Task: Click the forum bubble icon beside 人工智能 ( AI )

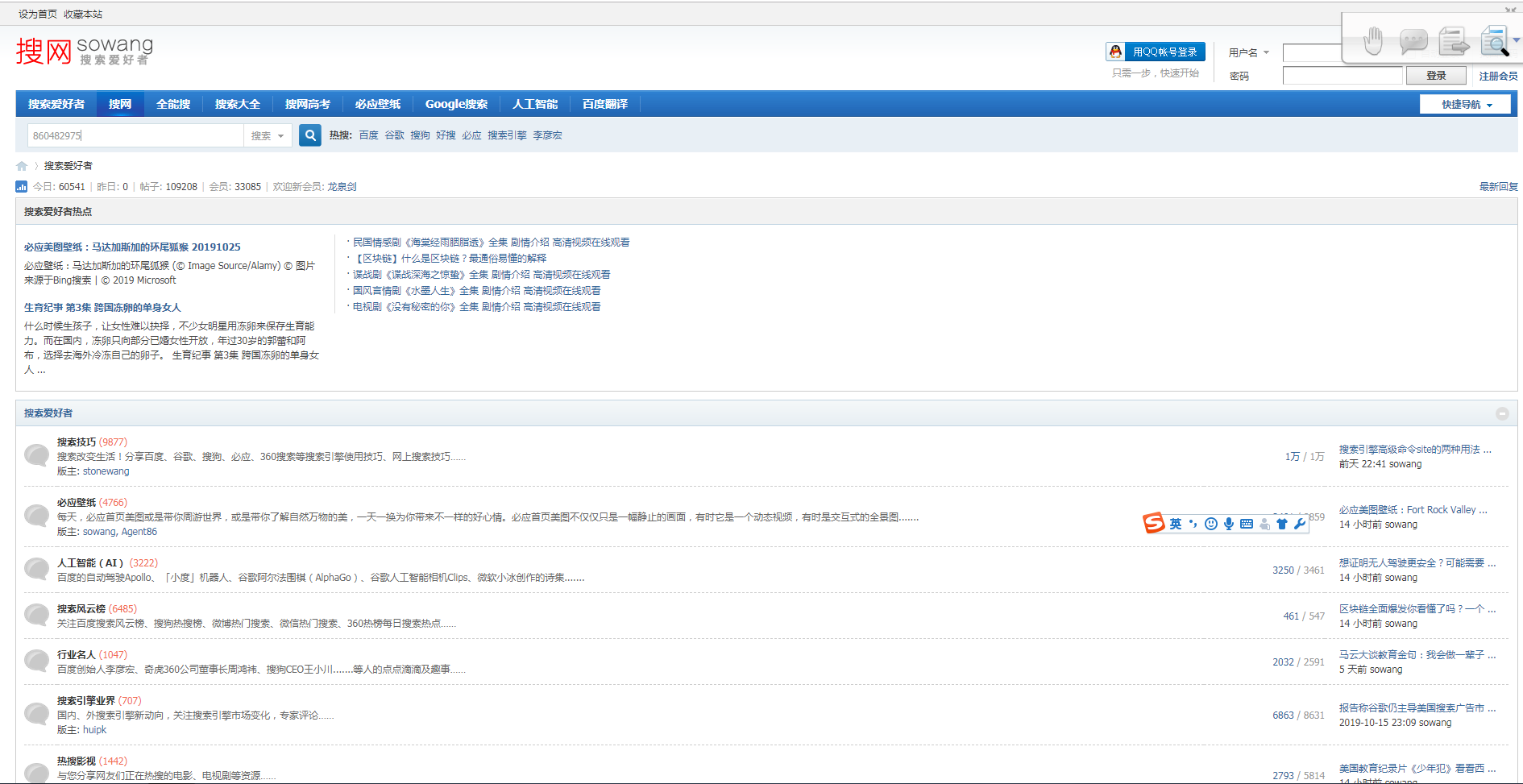Action: [x=36, y=569]
